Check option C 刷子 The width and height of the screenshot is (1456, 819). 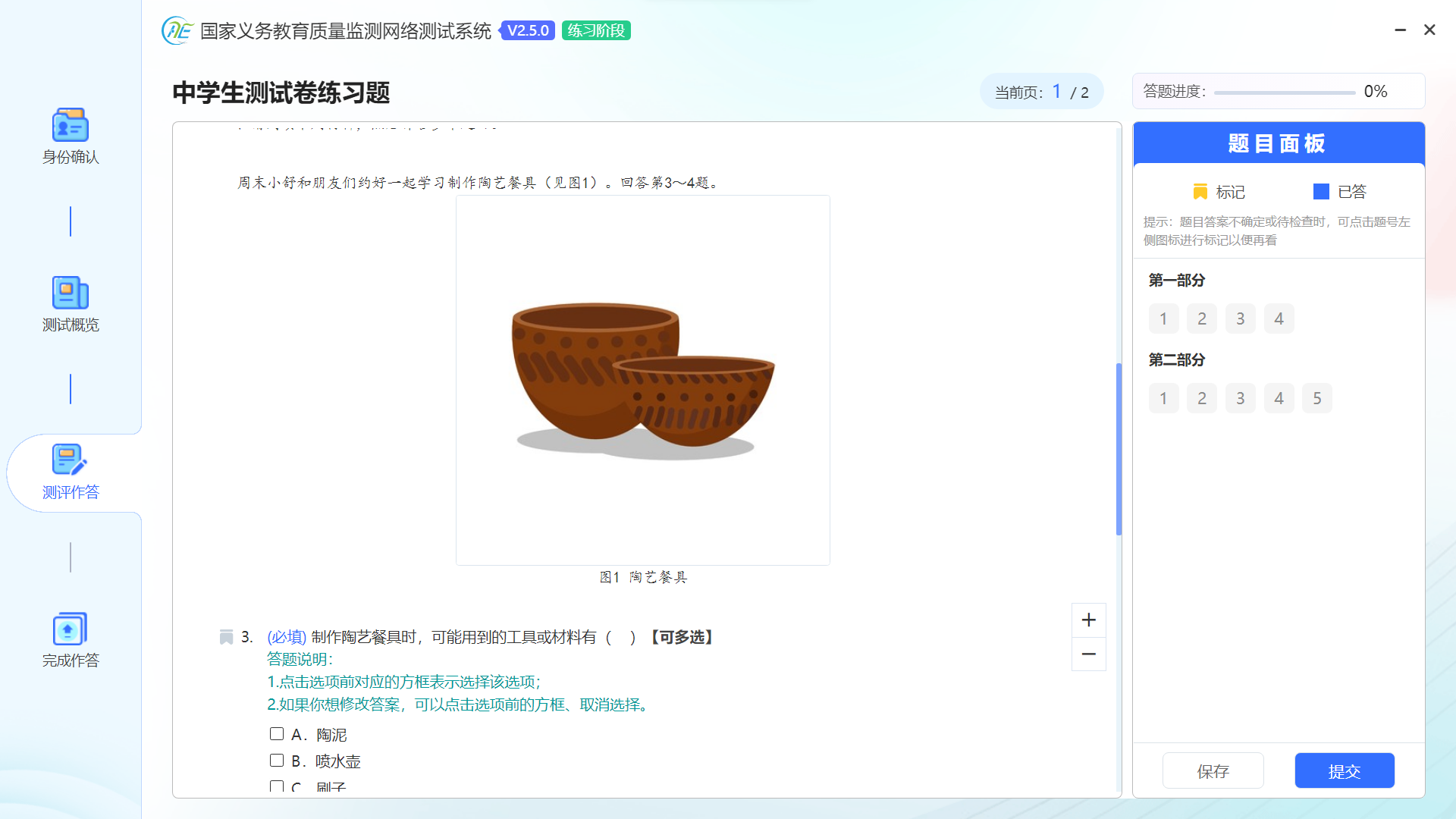pos(277,786)
